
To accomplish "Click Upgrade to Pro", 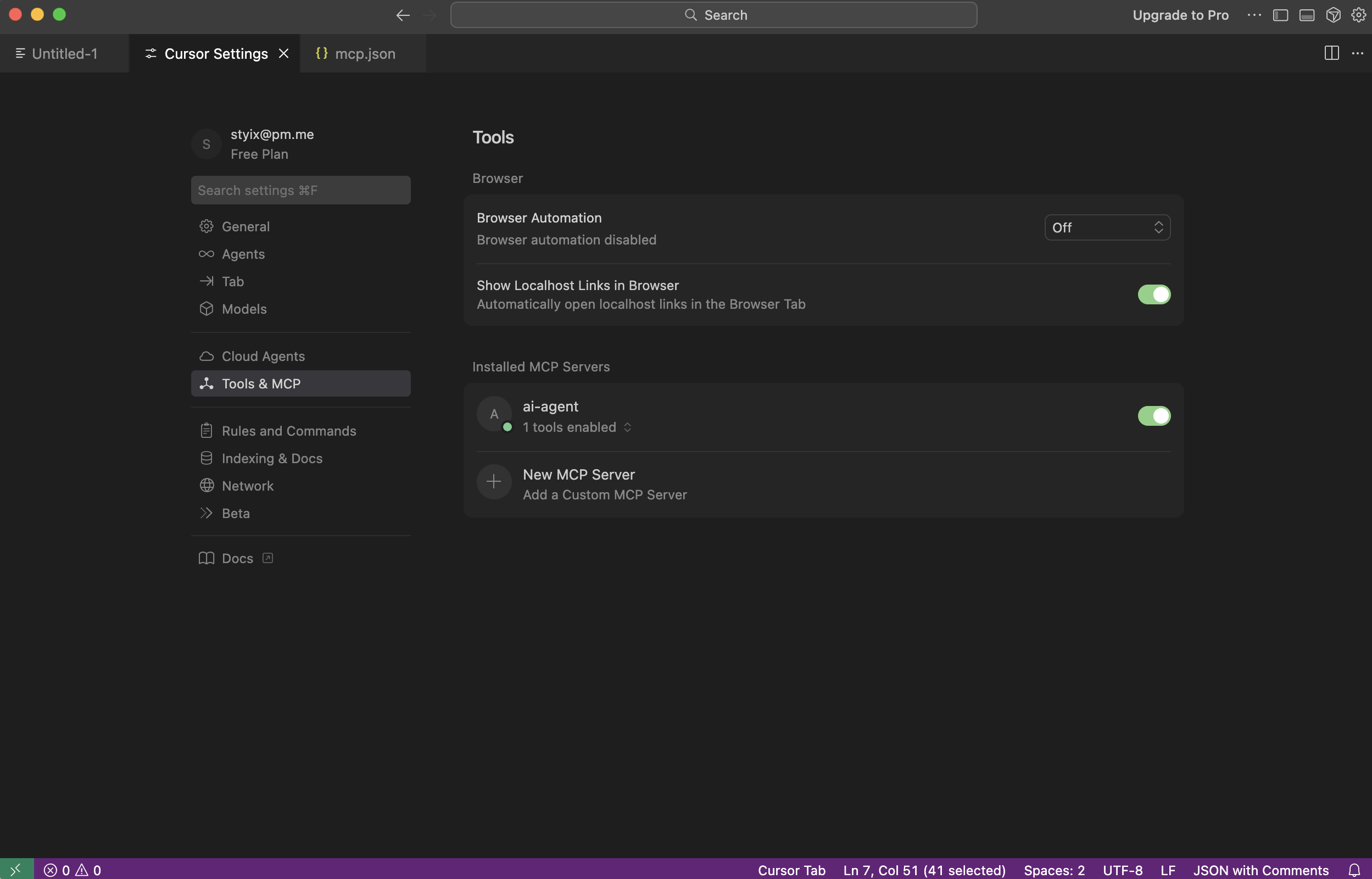I will (x=1180, y=15).
